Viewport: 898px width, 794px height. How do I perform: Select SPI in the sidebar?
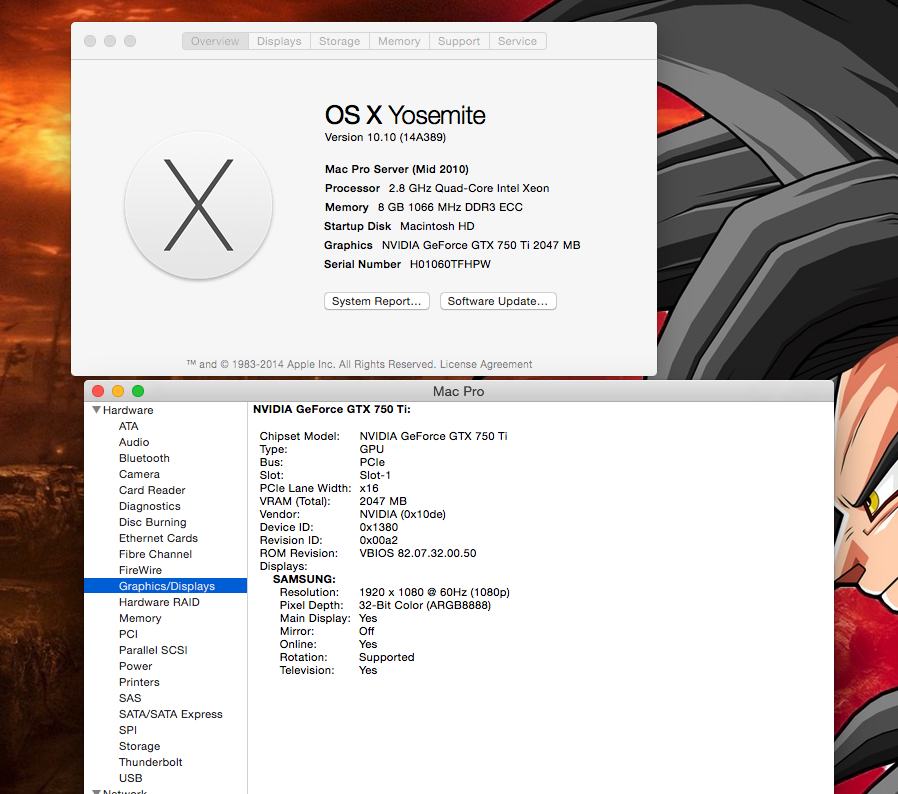pyautogui.click(x=128, y=730)
